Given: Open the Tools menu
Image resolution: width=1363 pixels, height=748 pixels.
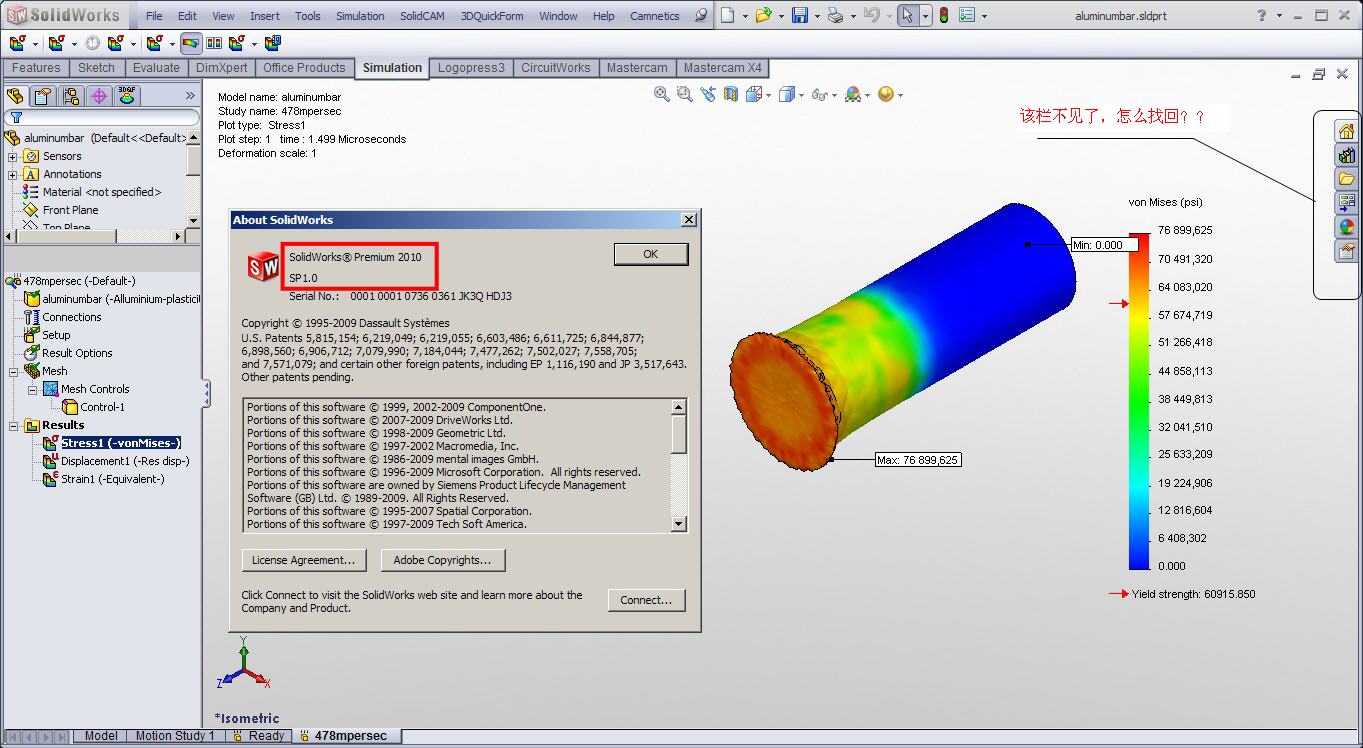Looking at the screenshot, I should click(308, 16).
